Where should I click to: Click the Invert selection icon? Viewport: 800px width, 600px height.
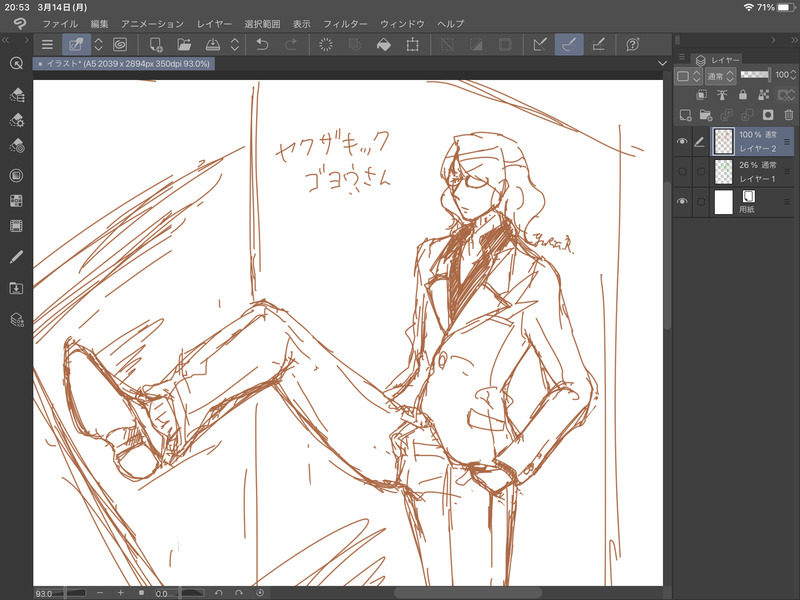pos(476,45)
